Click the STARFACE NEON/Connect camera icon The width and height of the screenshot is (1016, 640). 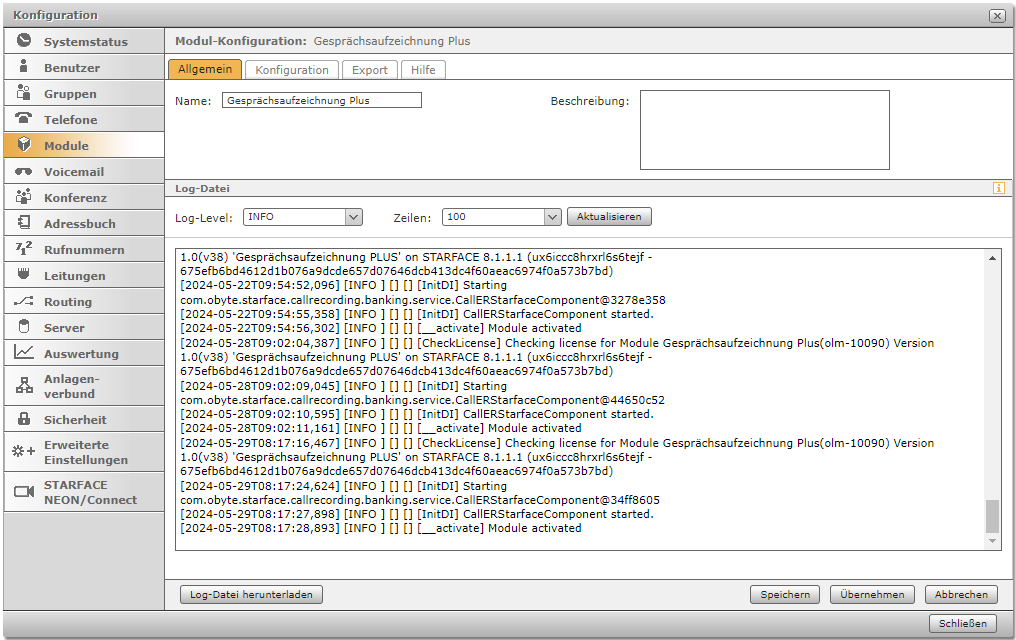(x=24, y=491)
